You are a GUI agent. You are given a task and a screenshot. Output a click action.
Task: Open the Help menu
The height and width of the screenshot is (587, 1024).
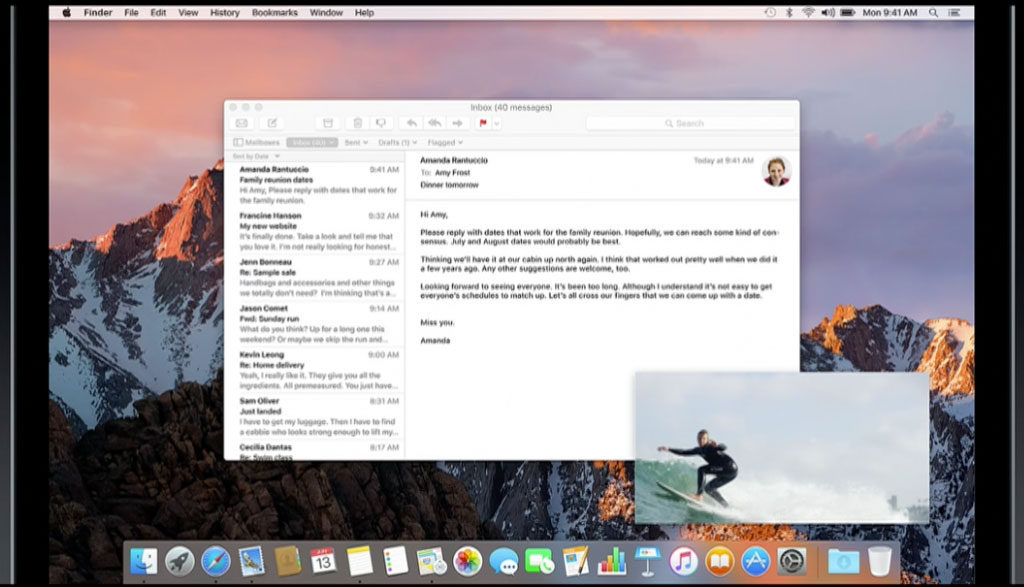click(364, 12)
